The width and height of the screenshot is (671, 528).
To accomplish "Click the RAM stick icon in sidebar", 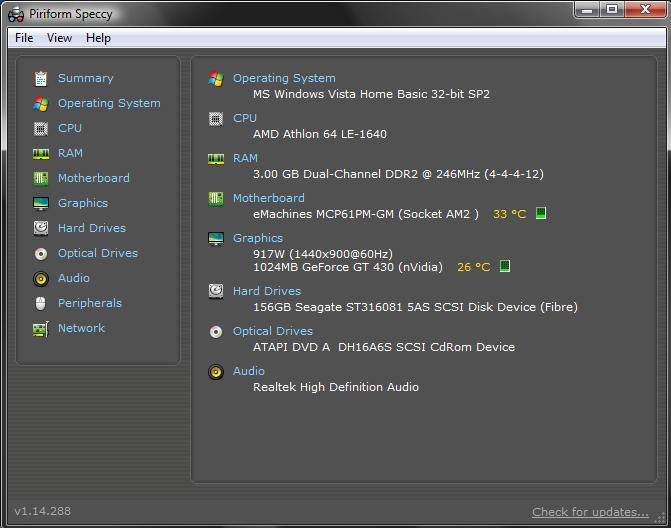I will [x=41, y=154].
